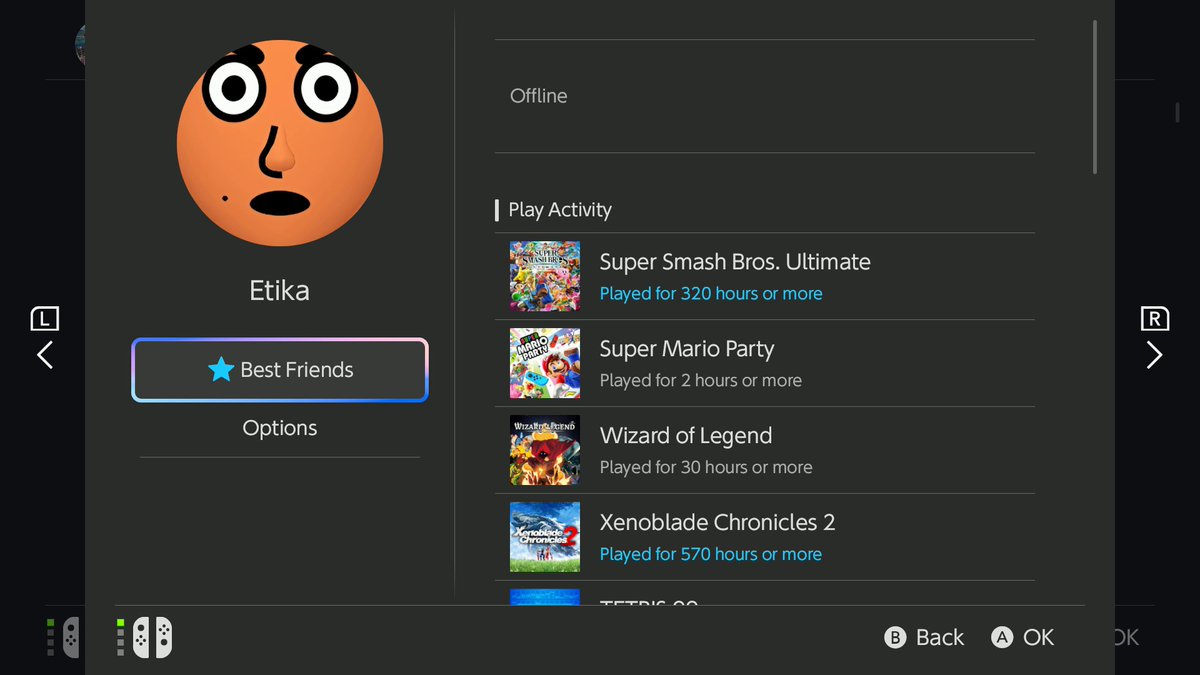The height and width of the screenshot is (675, 1200).
Task: Click the R shoulder button icon
Action: point(1155,319)
